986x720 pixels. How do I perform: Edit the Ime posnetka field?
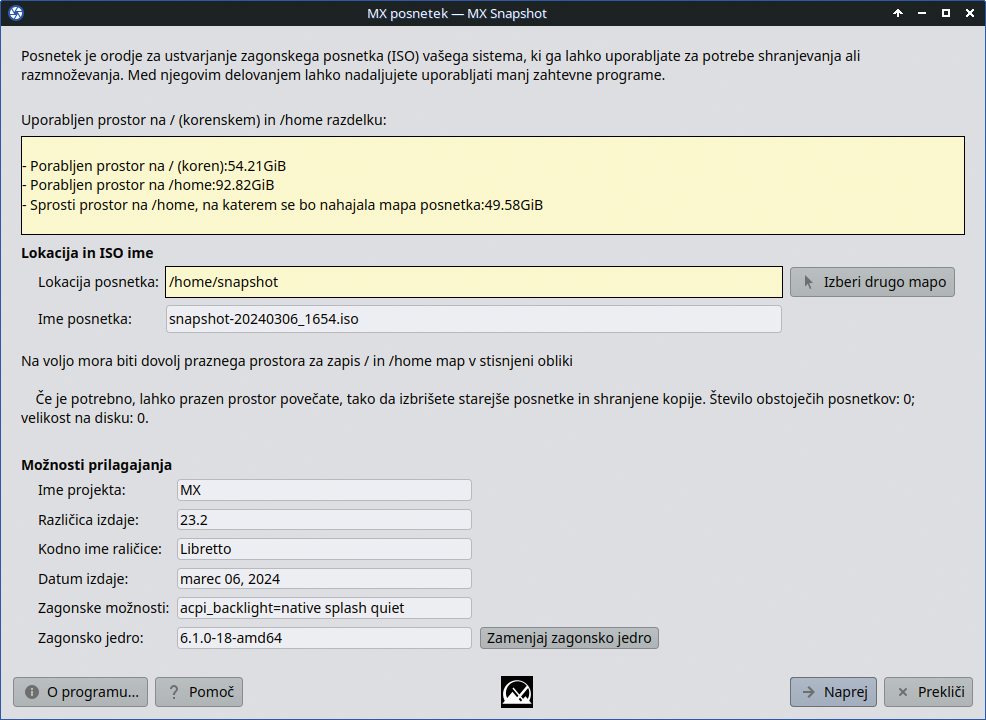click(474, 319)
